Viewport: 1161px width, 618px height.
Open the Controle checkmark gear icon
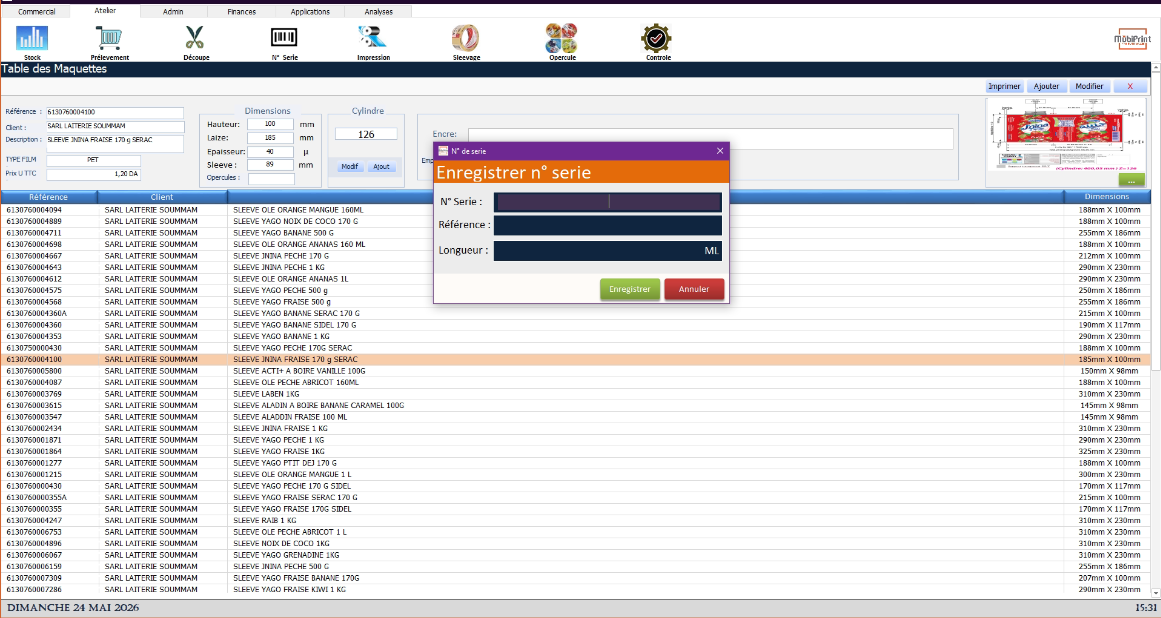tap(656, 38)
